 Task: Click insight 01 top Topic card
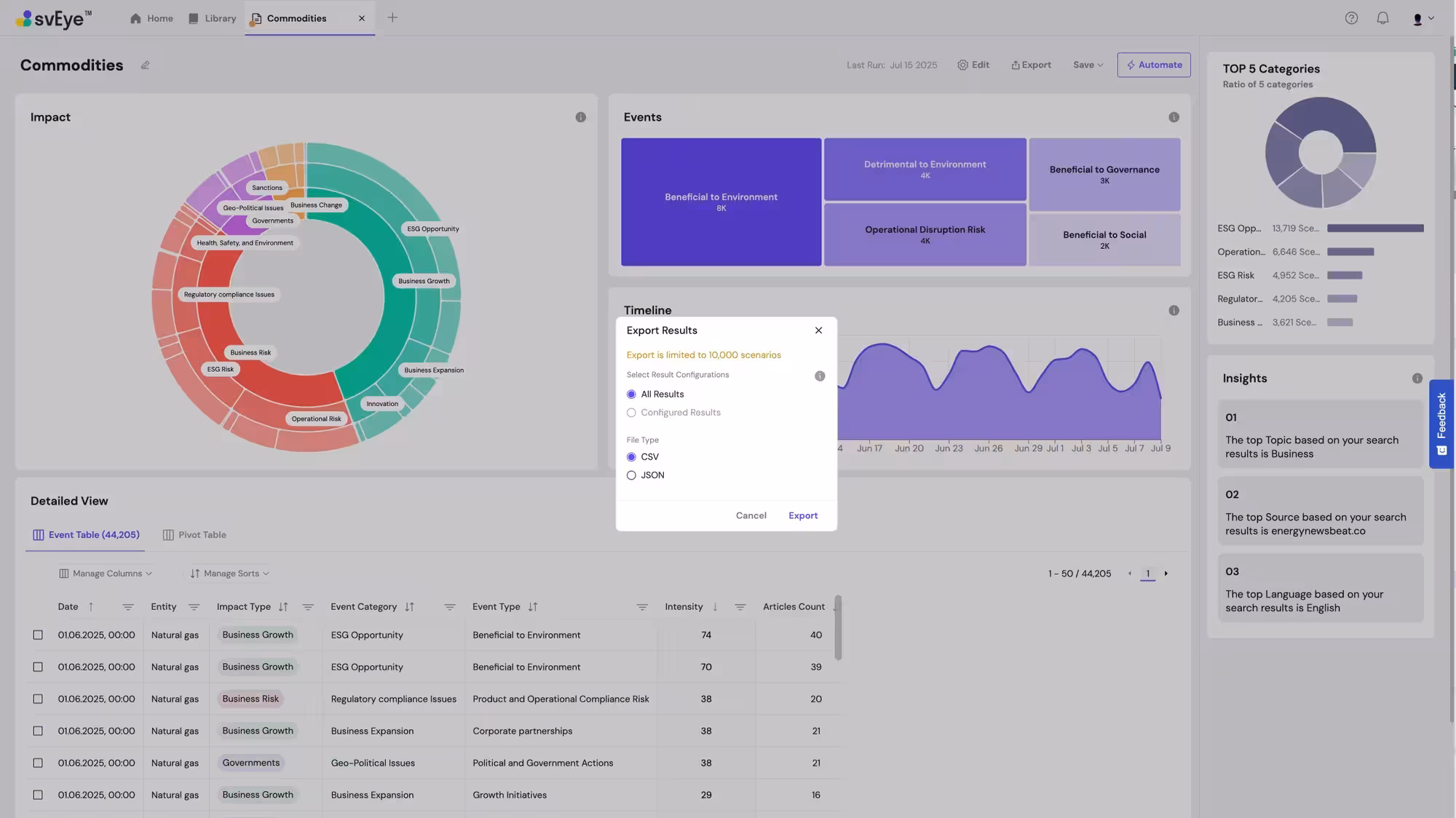coord(1320,434)
